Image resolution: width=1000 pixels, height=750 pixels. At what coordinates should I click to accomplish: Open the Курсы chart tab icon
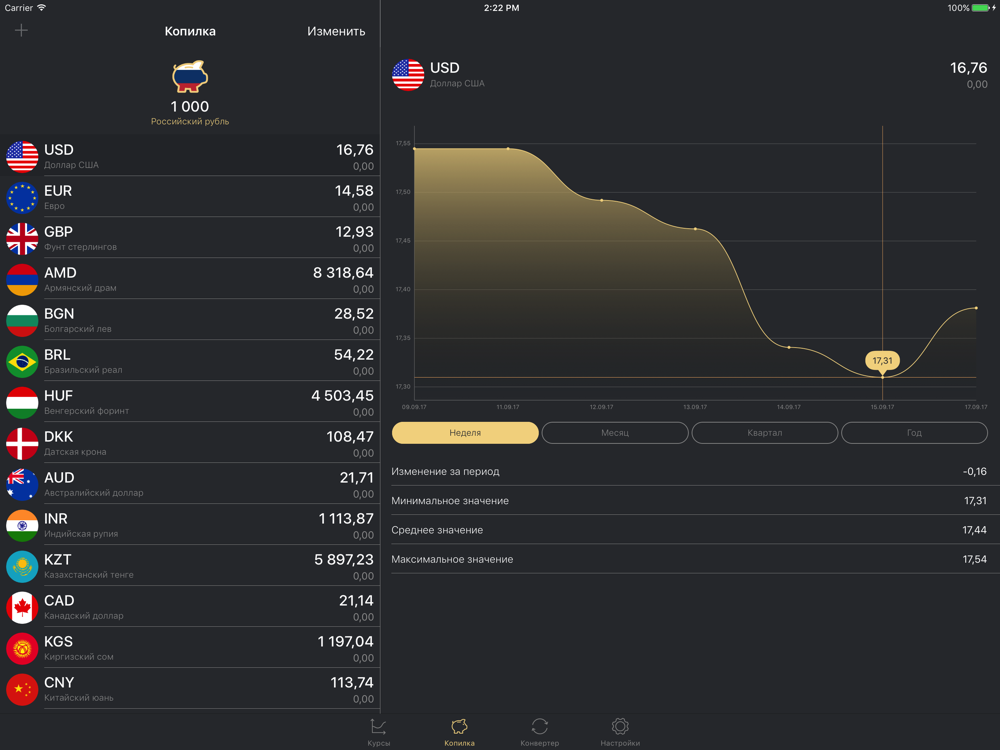379,727
